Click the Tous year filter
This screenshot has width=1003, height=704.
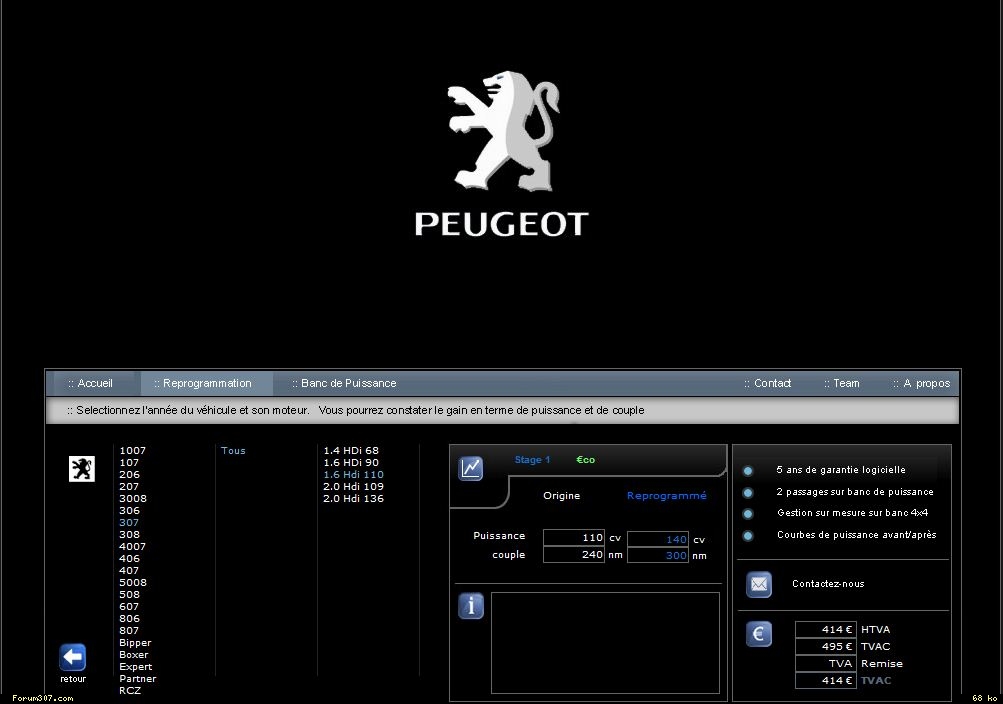233,451
